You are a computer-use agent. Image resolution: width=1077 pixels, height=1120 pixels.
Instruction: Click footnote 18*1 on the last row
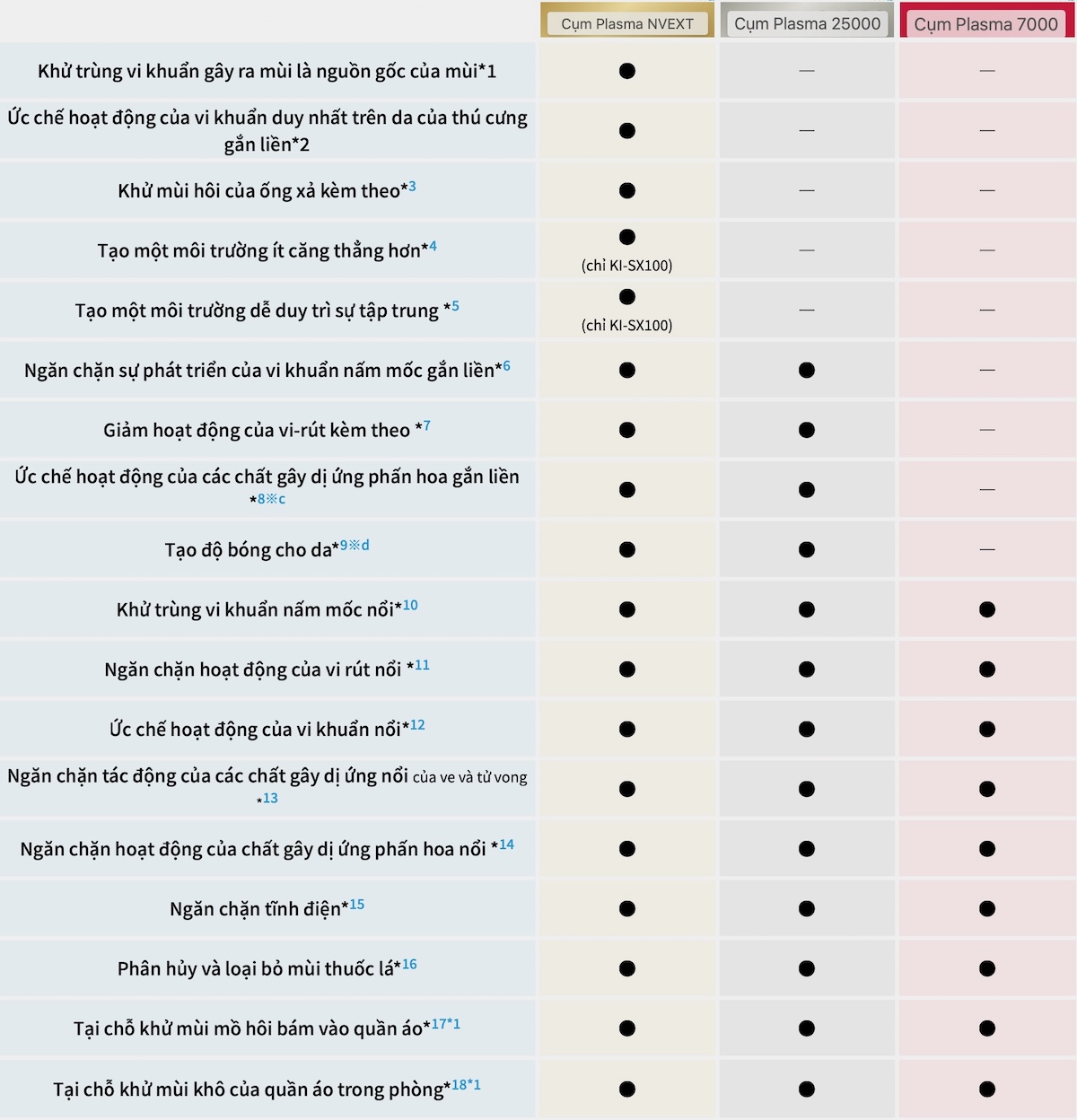click(466, 1085)
